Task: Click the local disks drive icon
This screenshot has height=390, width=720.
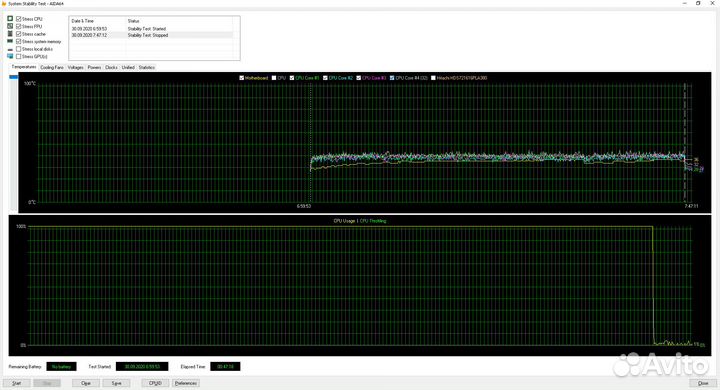Action: [x=10, y=49]
